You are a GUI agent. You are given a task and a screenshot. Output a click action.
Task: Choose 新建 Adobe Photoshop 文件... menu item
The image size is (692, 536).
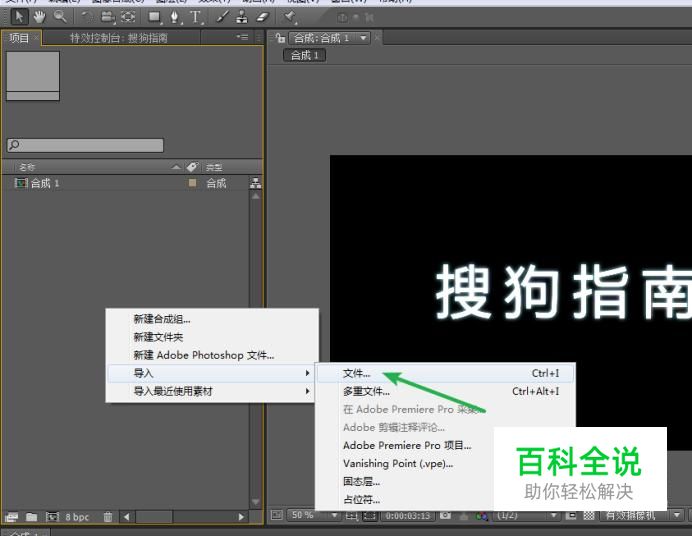pos(204,355)
